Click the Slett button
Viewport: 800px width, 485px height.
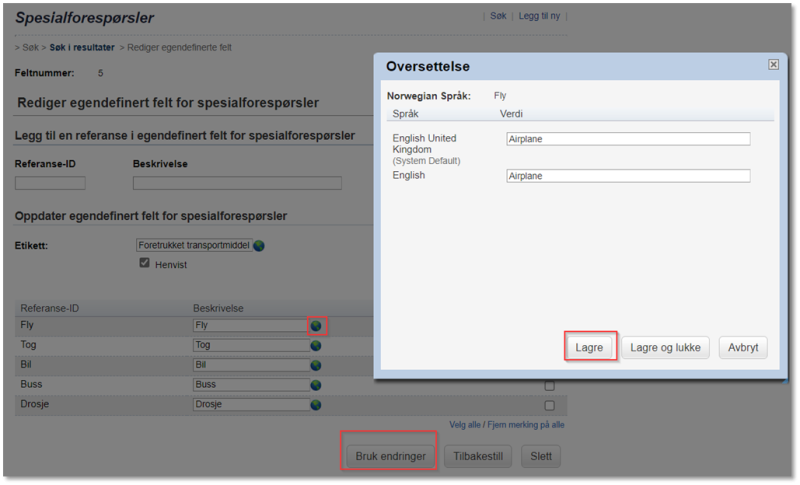[x=541, y=456]
